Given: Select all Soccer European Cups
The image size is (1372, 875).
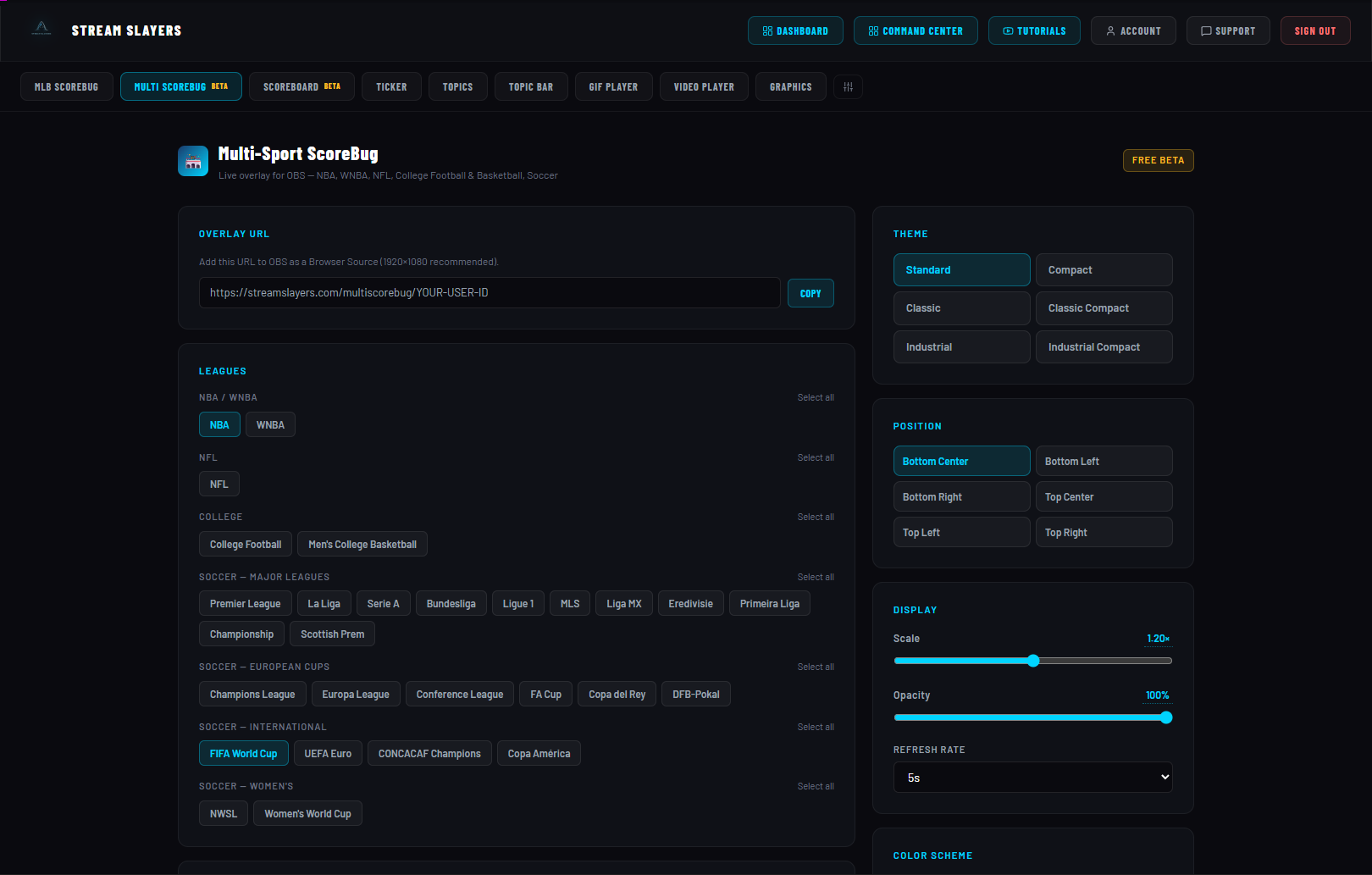Looking at the screenshot, I should click(x=816, y=667).
